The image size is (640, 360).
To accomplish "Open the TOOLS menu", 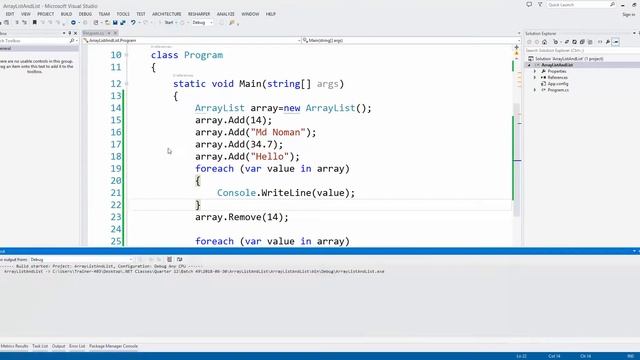I will pyautogui.click(x=123, y=14).
